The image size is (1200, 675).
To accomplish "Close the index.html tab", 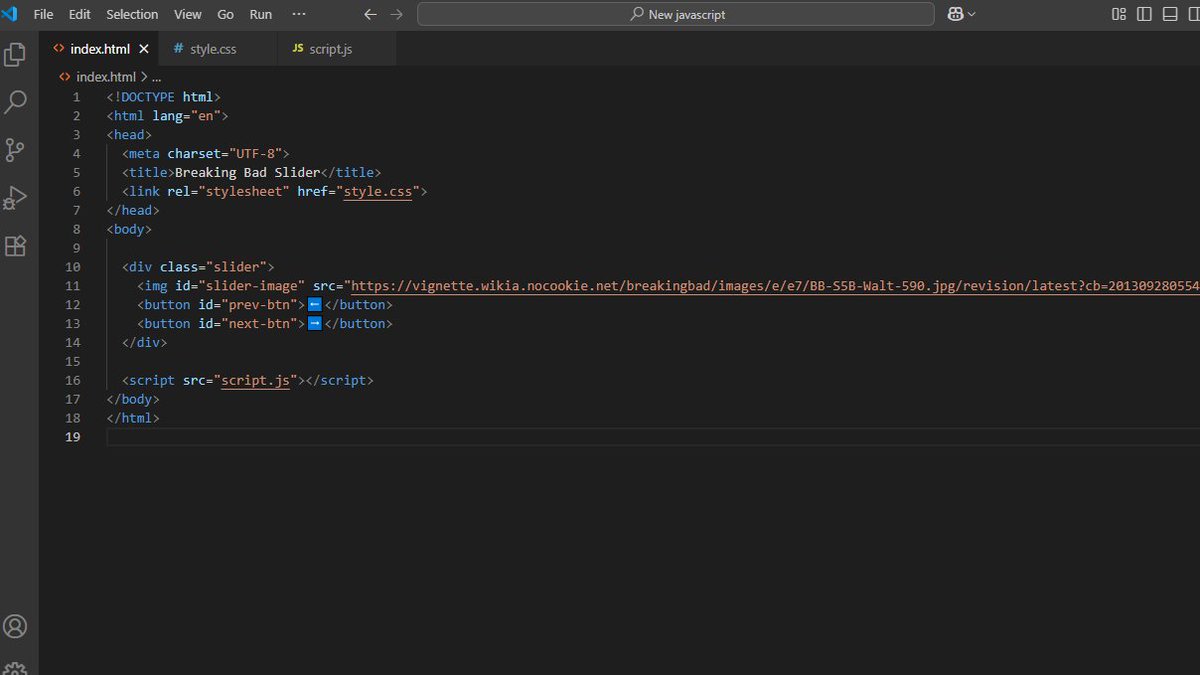I will (x=144, y=49).
